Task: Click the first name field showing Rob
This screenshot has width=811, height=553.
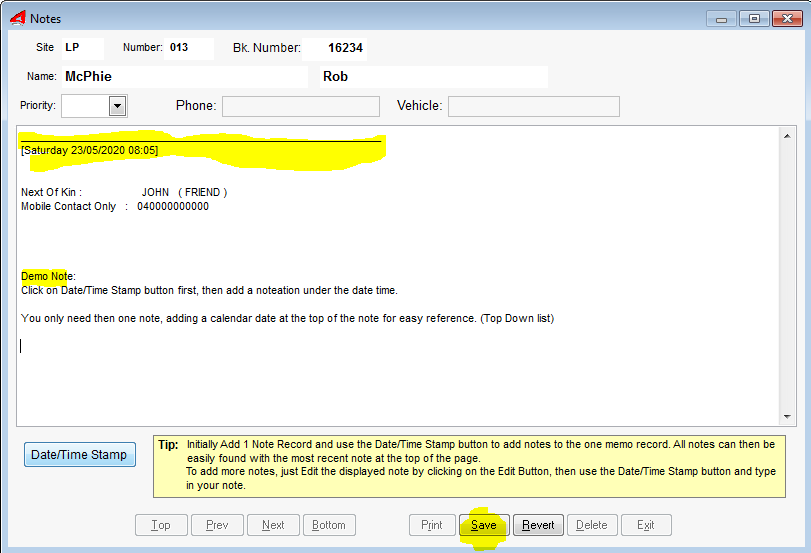Action: pos(433,77)
